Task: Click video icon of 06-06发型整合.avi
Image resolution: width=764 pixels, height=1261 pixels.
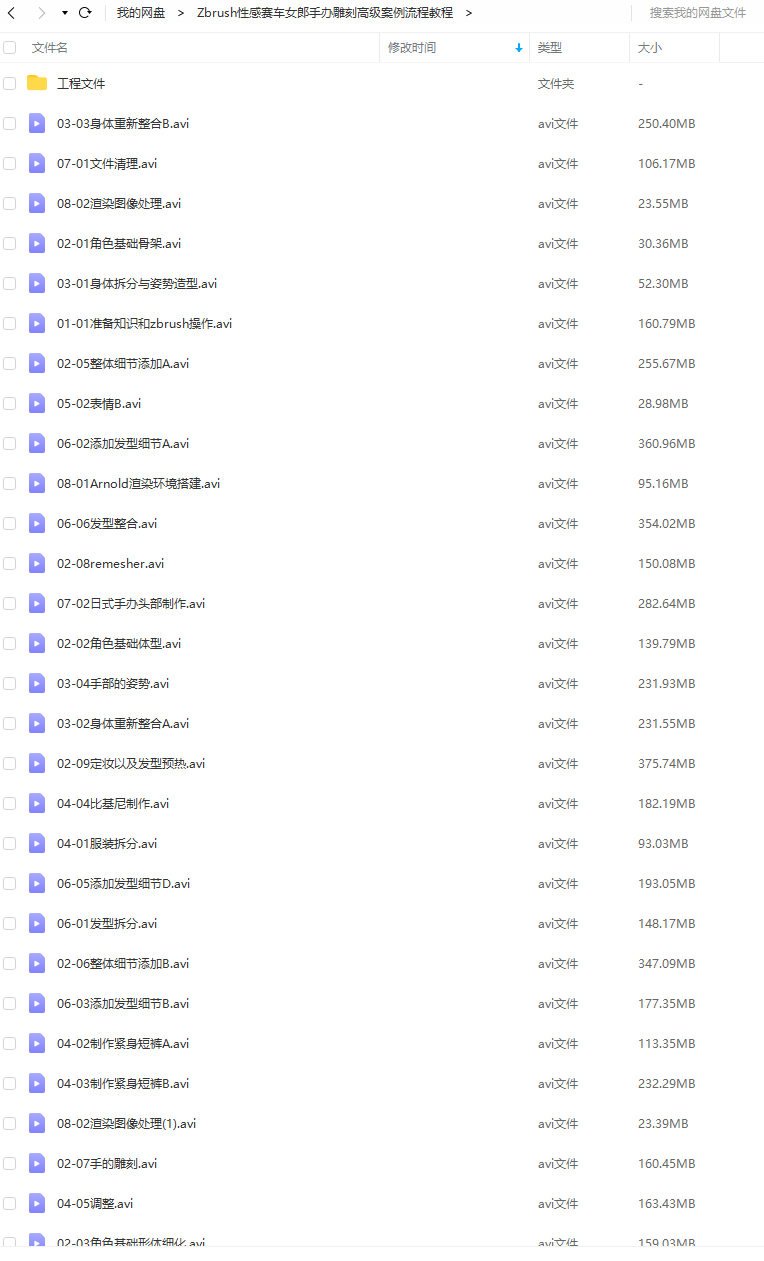Action: point(37,523)
